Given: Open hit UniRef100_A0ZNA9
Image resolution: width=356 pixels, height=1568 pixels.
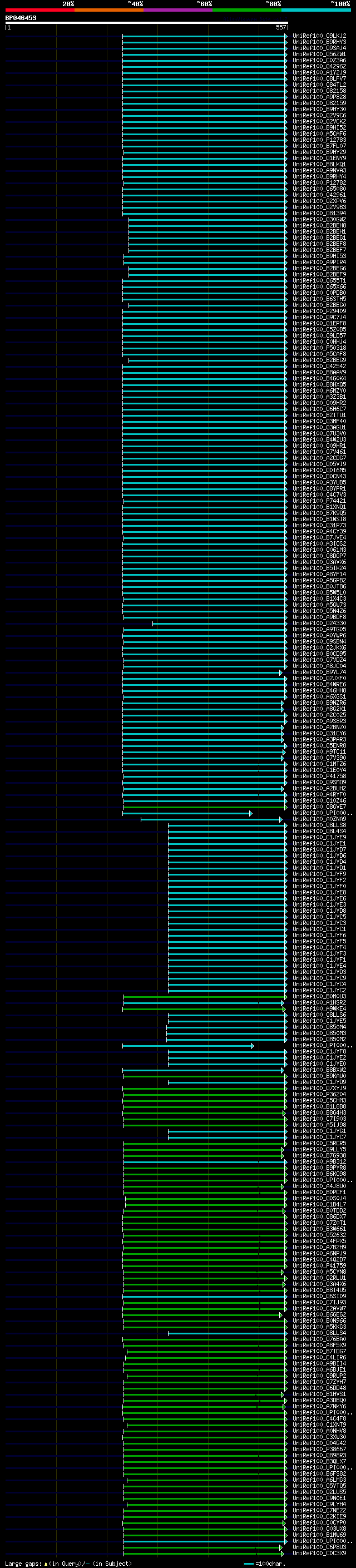Looking at the screenshot, I should [319, 819].
